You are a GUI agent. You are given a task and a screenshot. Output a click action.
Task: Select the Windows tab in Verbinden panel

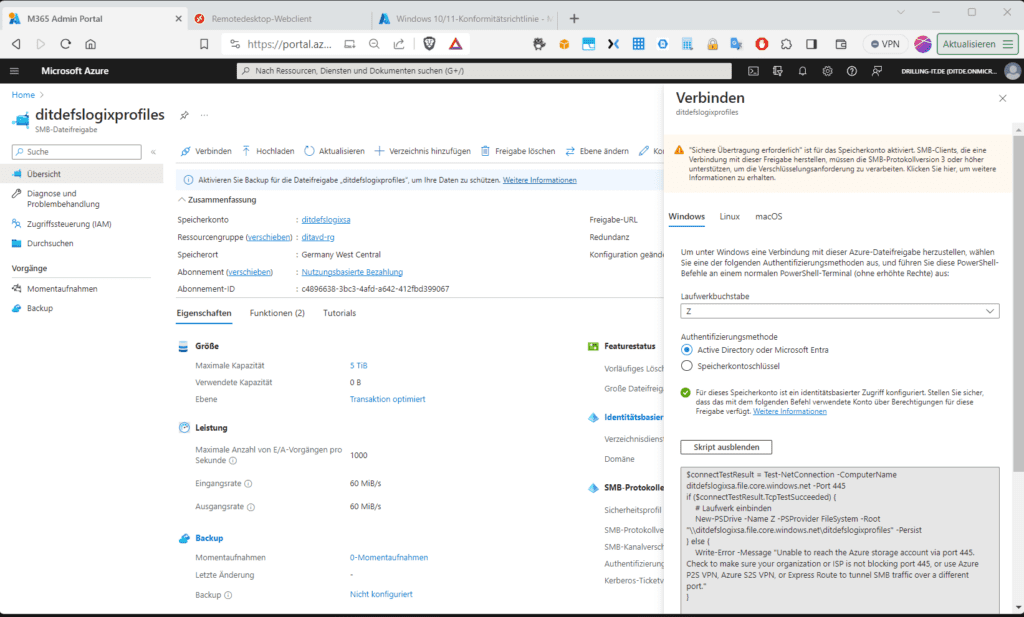[686, 216]
